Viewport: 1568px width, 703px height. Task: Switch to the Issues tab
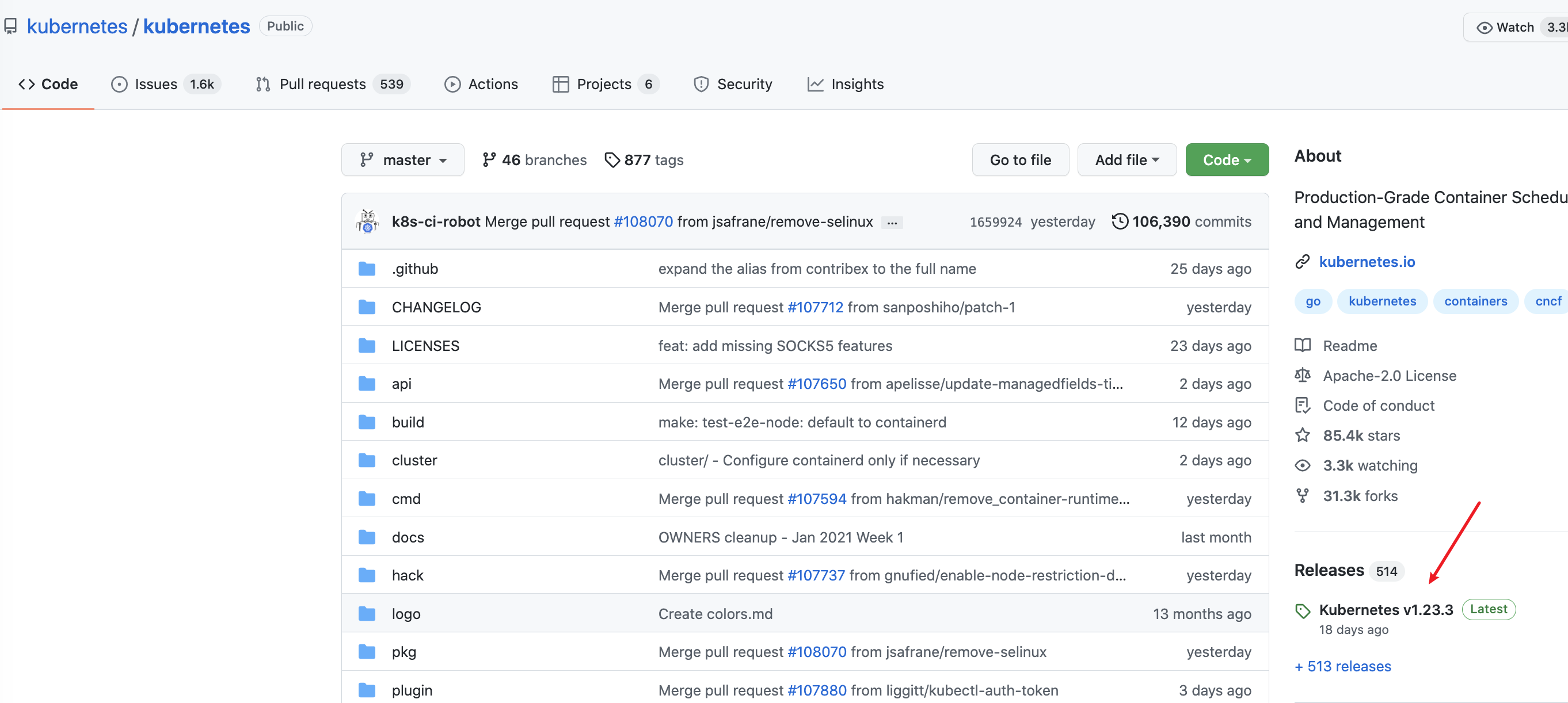(155, 84)
